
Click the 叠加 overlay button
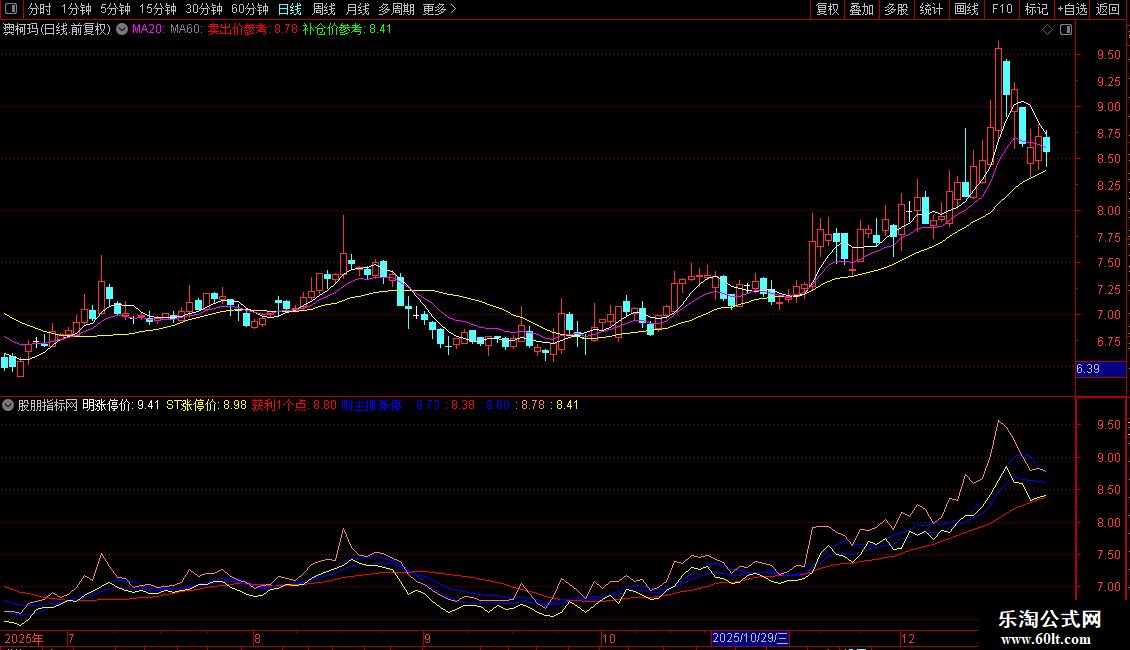click(861, 9)
